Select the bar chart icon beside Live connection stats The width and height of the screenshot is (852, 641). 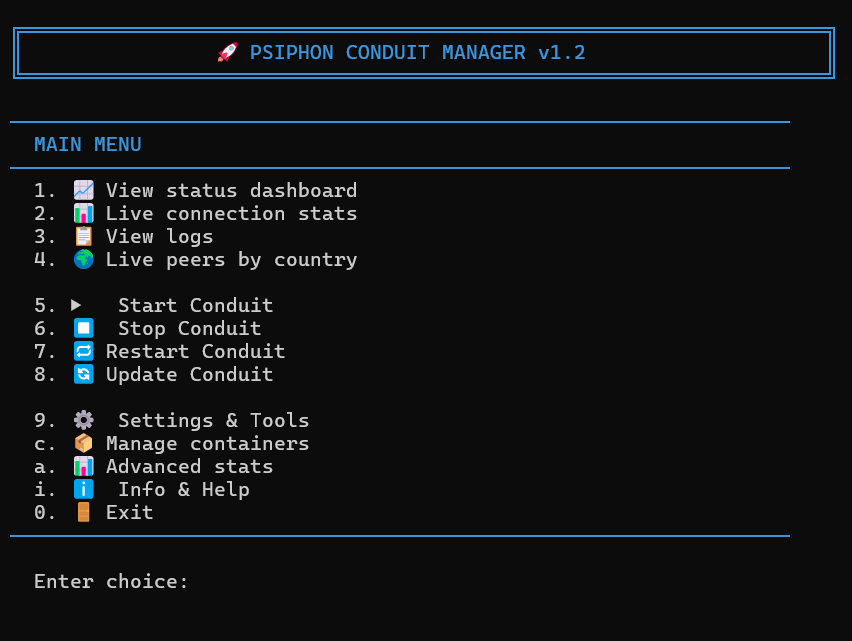[84, 213]
